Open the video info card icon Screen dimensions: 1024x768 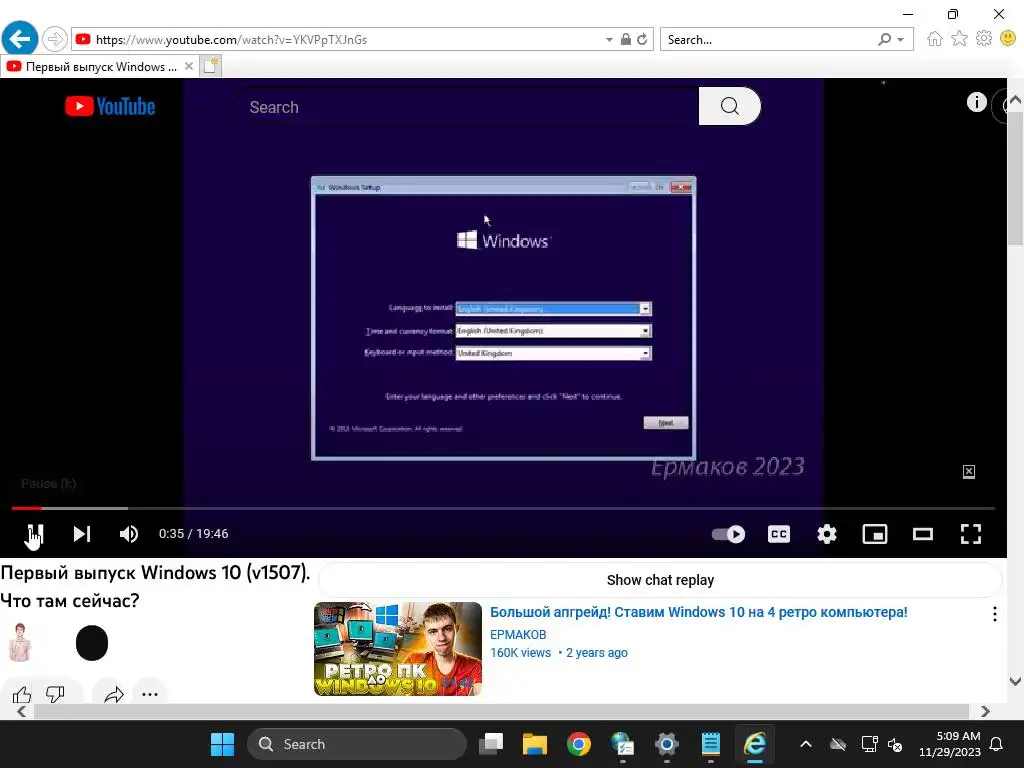(976, 102)
